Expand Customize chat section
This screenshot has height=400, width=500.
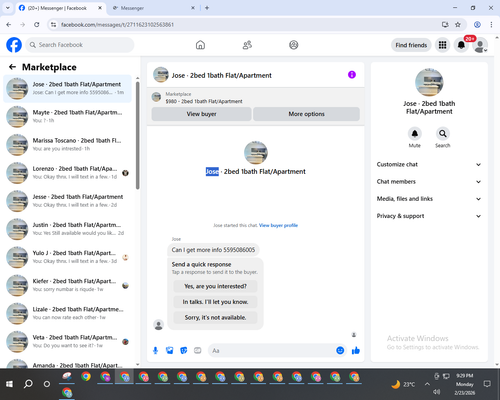(x=429, y=164)
